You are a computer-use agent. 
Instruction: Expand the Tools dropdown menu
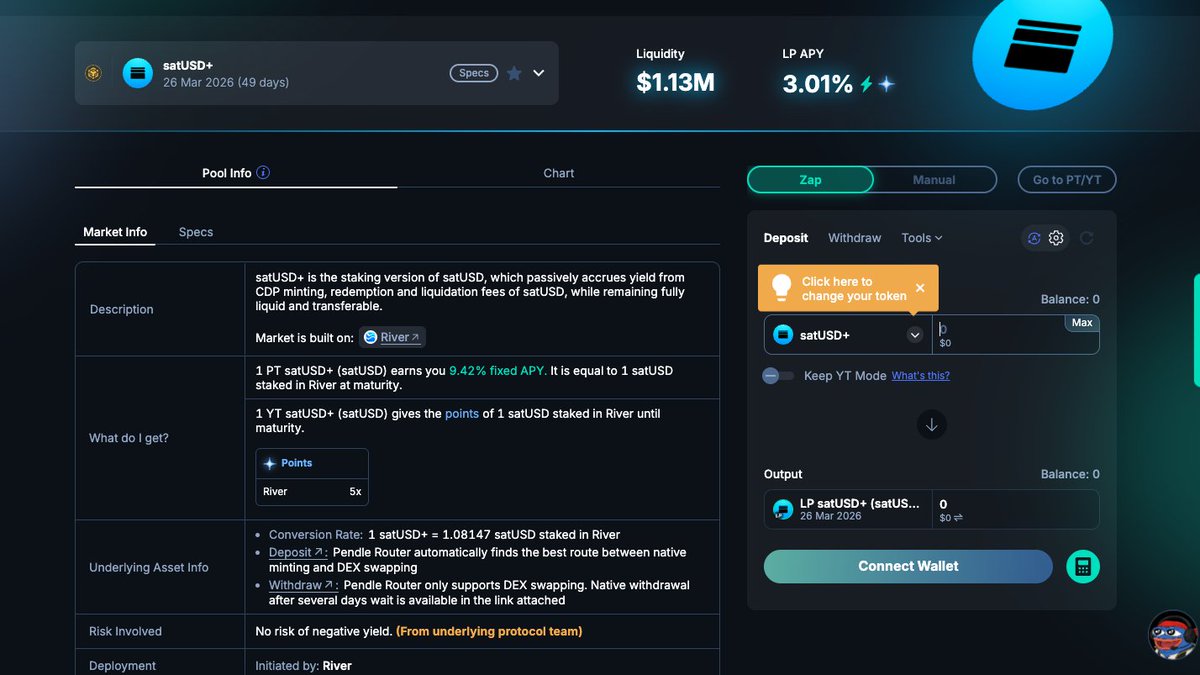pyautogui.click(x=922, y=238)
